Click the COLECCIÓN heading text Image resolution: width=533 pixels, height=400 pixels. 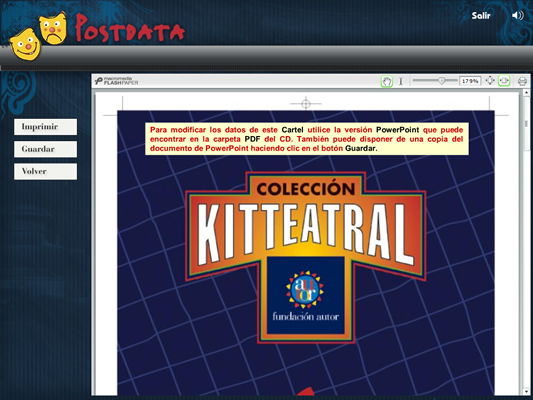(x=306, y=189)
